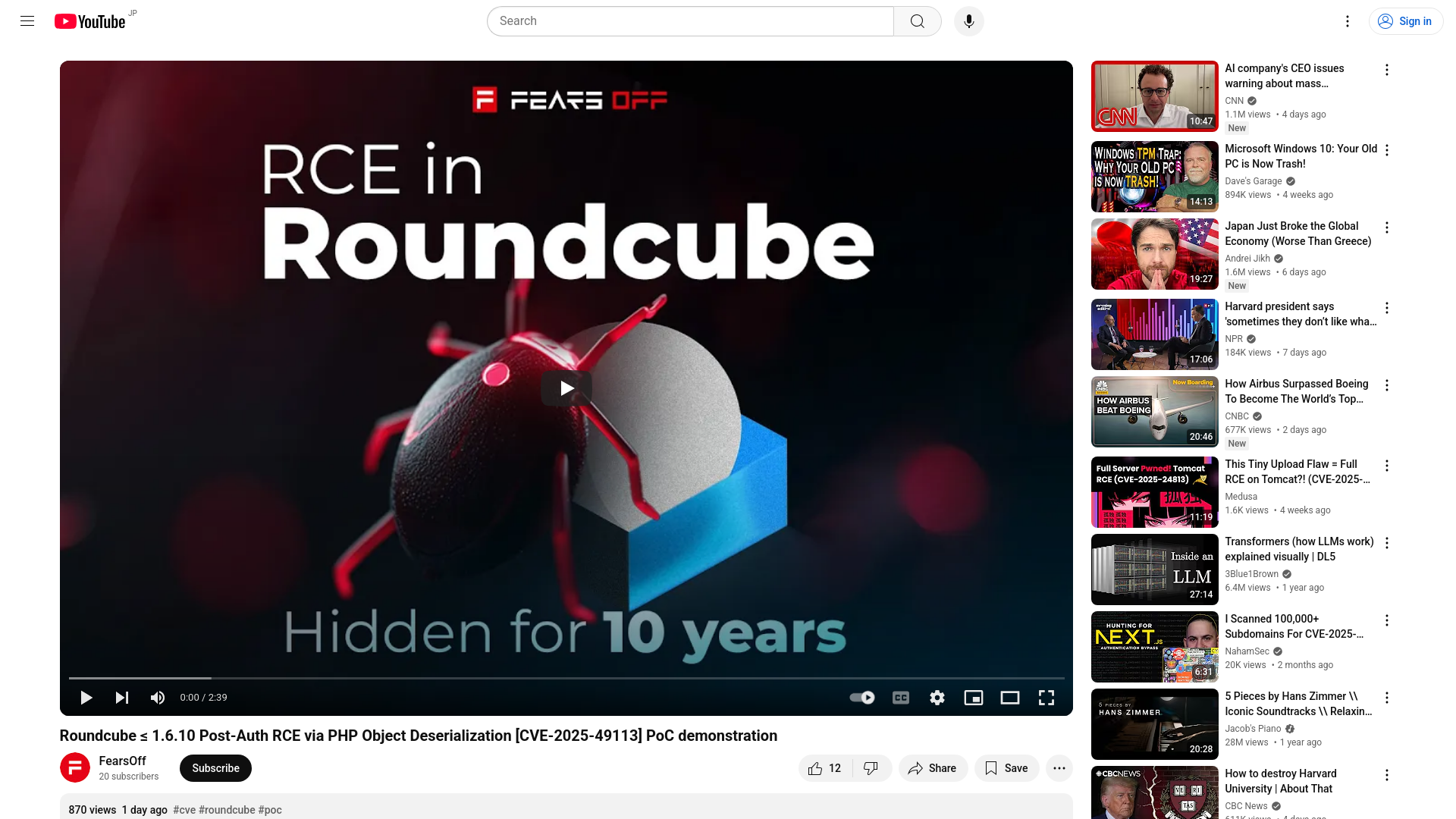Toggle the autoplay switch

point(862,698)
